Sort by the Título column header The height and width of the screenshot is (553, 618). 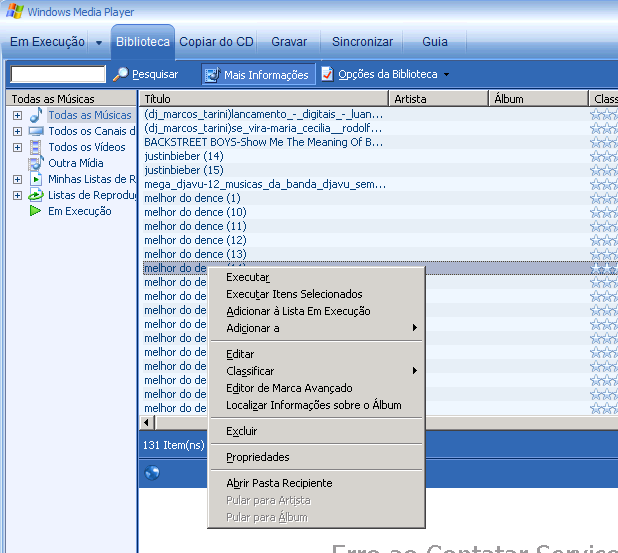point(264,99)
